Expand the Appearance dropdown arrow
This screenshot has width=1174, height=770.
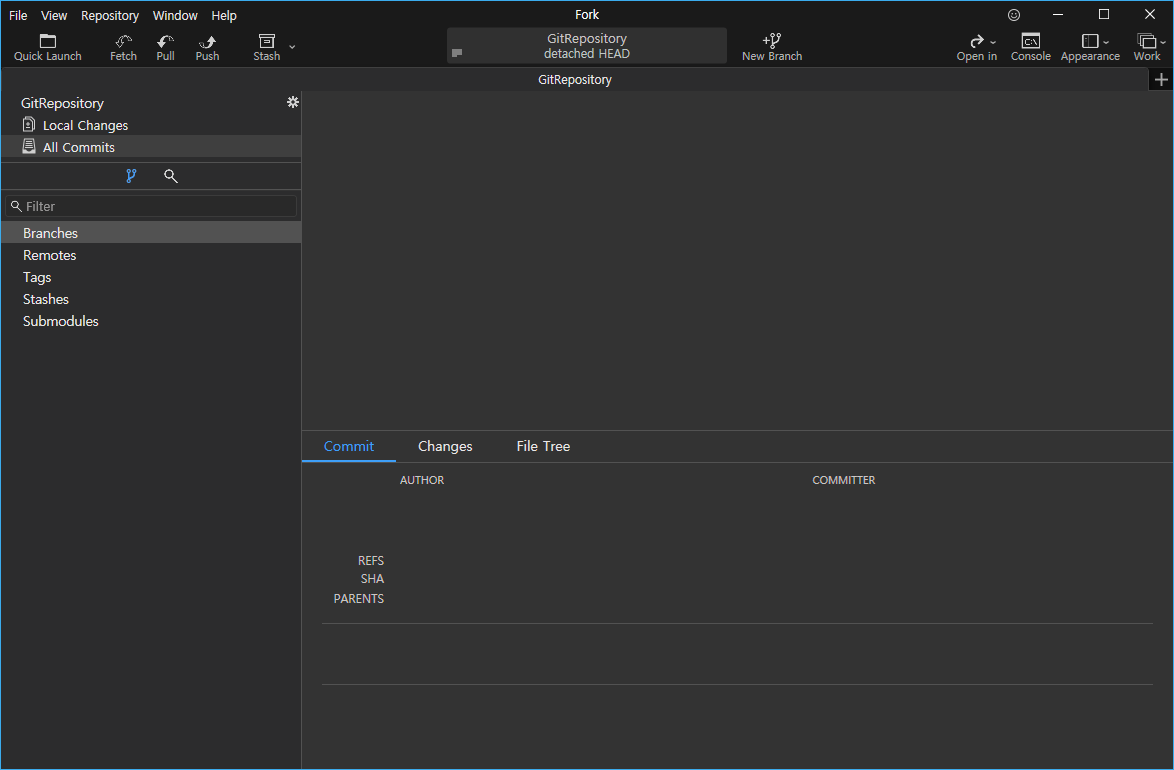click(1106, 43)
